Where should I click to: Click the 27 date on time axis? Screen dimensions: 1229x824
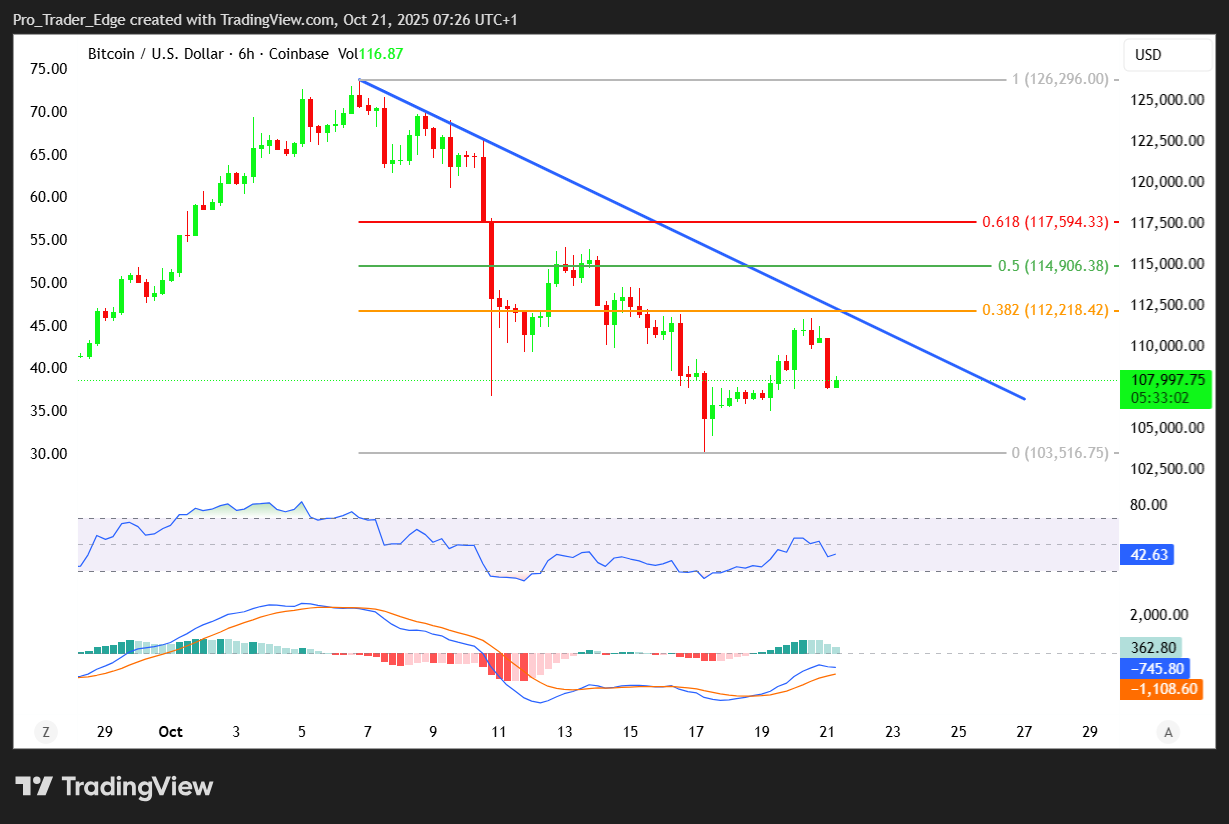[1024, 732]
